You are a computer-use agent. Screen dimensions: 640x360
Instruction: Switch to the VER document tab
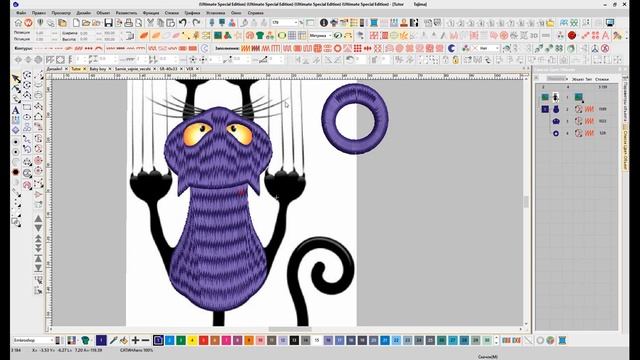[x=189, y=69]
